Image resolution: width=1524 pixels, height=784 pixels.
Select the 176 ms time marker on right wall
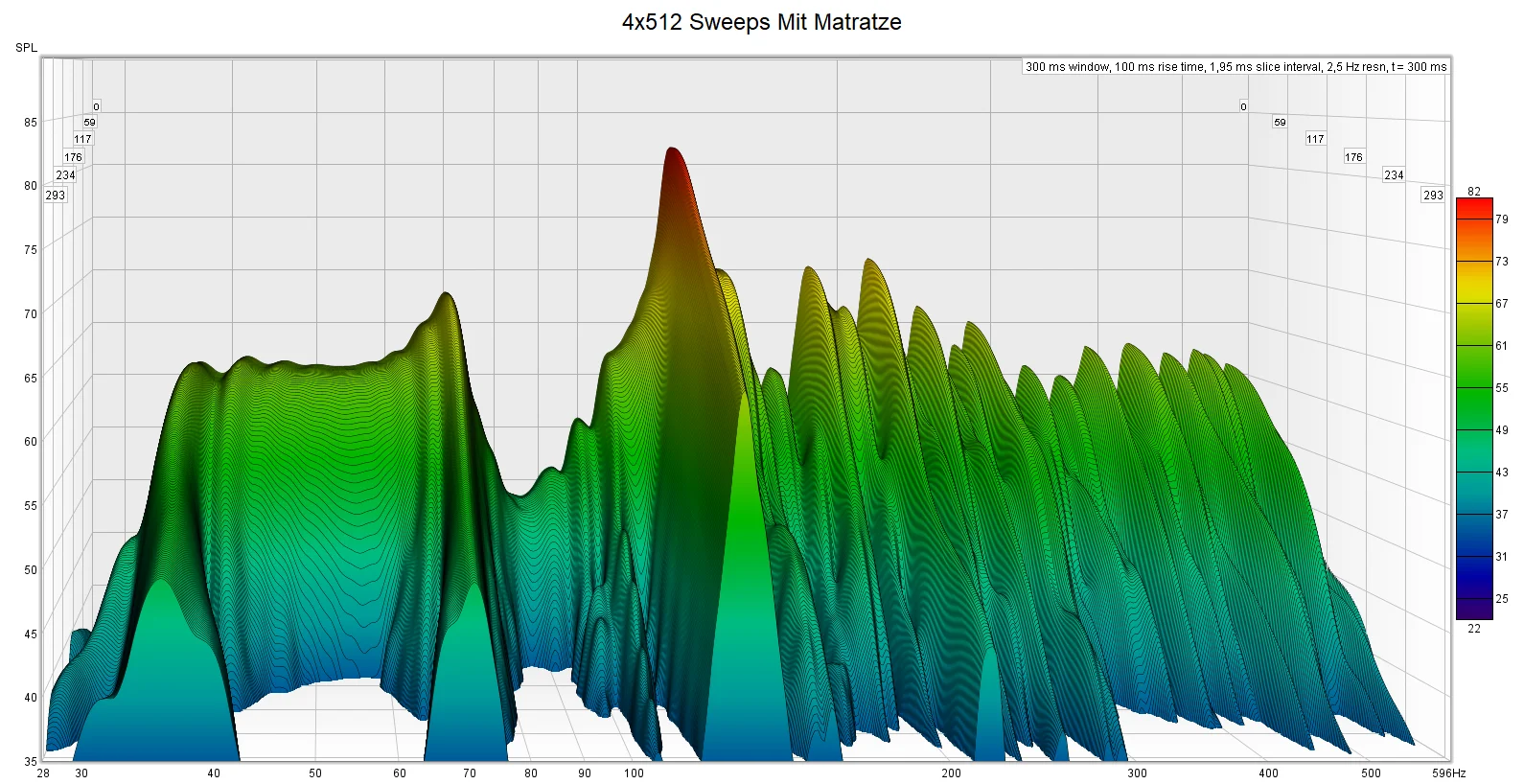[x=1353, y=157]
